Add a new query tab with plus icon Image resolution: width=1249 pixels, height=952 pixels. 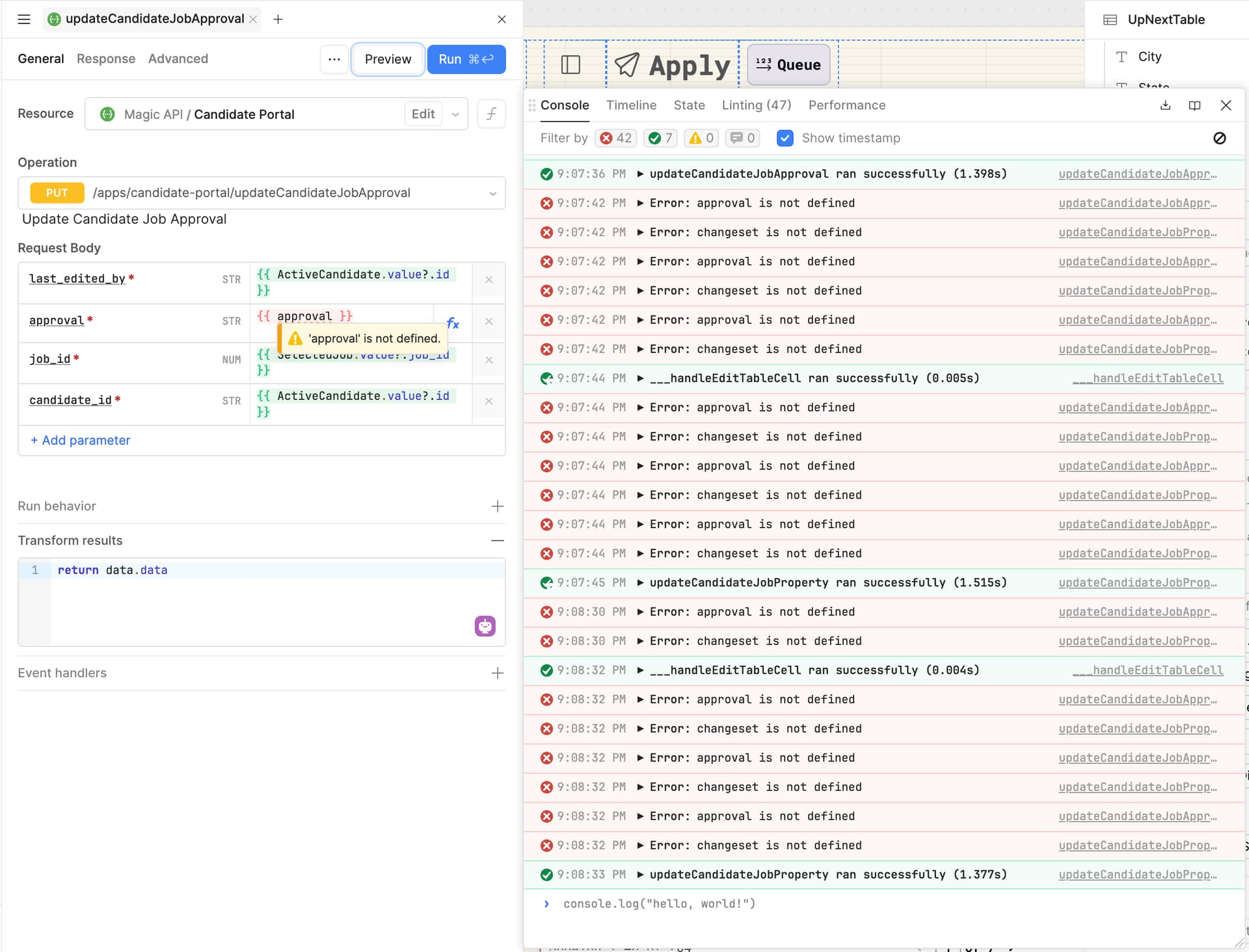[278, 20]
